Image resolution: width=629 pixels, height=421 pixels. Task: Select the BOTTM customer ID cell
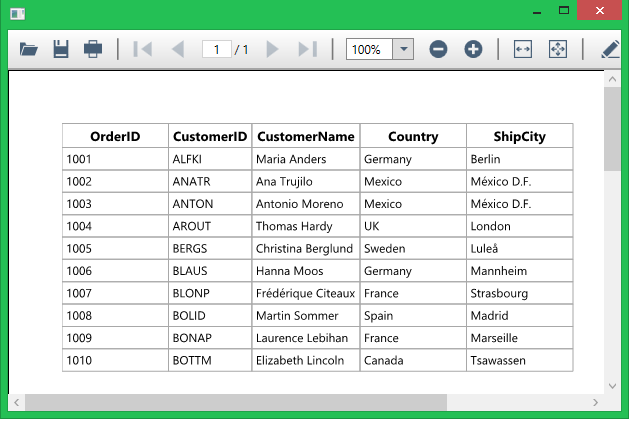click(x=210, y=360)
